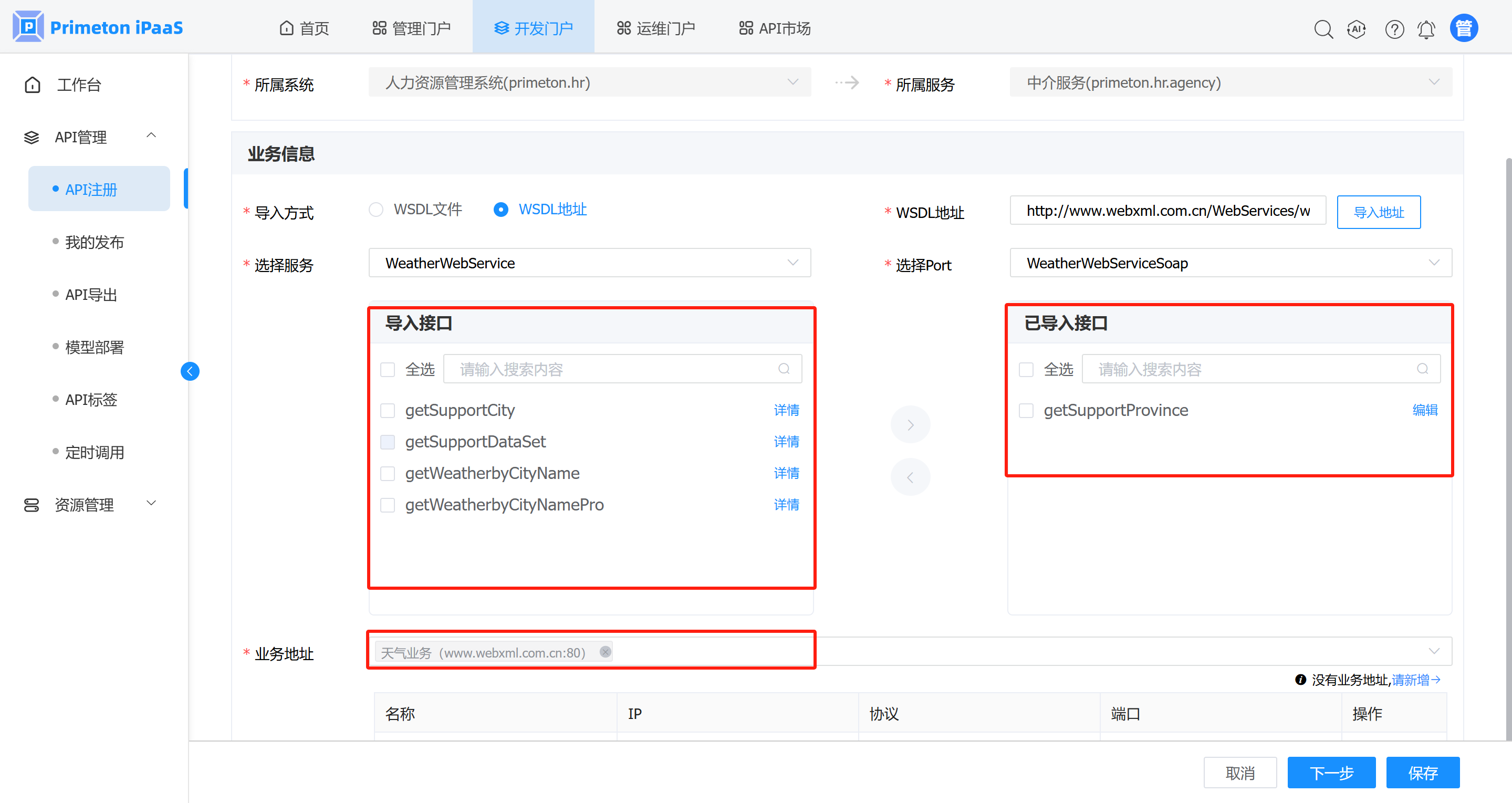Switch to the 运维门户 tab

coord(656,28)
